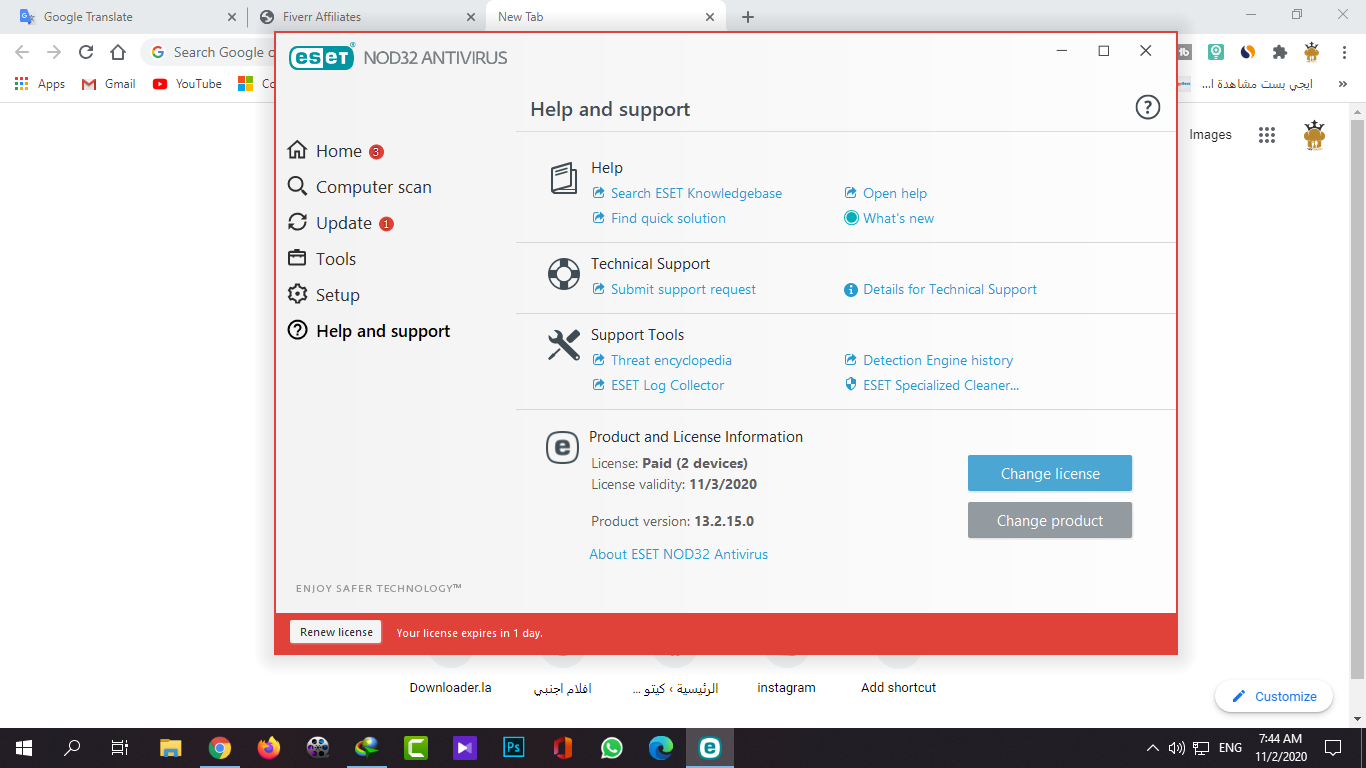This screenshot has height=768, width=1366.
Task: Open the Gmail bookmark
Action: pyautogui.click(x=108, y=84)
